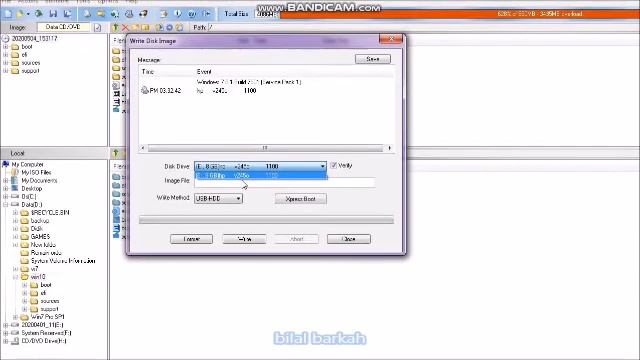Click the Save As toolbar icon
The width and height of the screenshot is (640, 360).
(x=68, y=14)
